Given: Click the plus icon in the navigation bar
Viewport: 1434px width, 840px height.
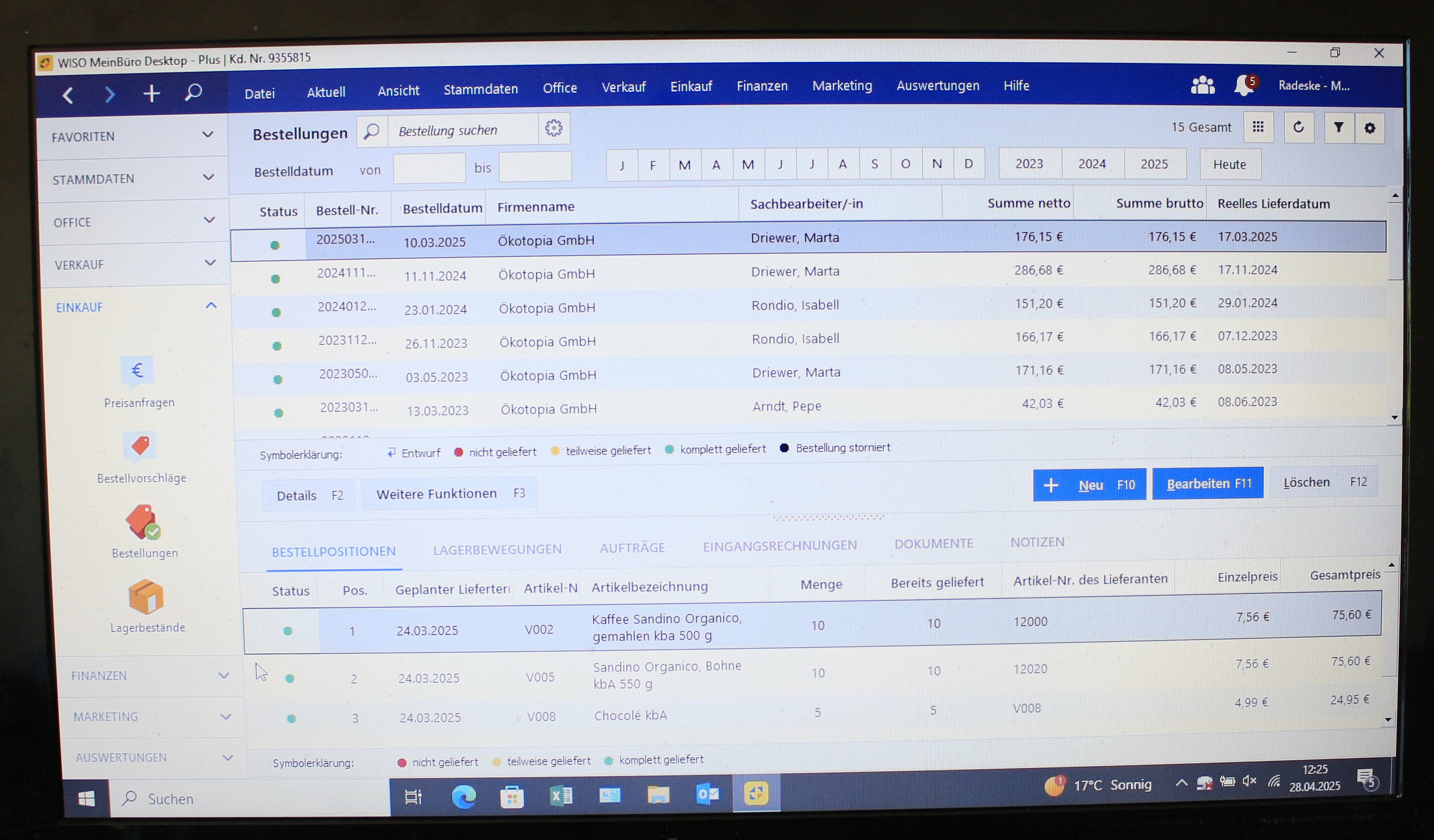Looking at the screenshot, I should coord(151,93).
